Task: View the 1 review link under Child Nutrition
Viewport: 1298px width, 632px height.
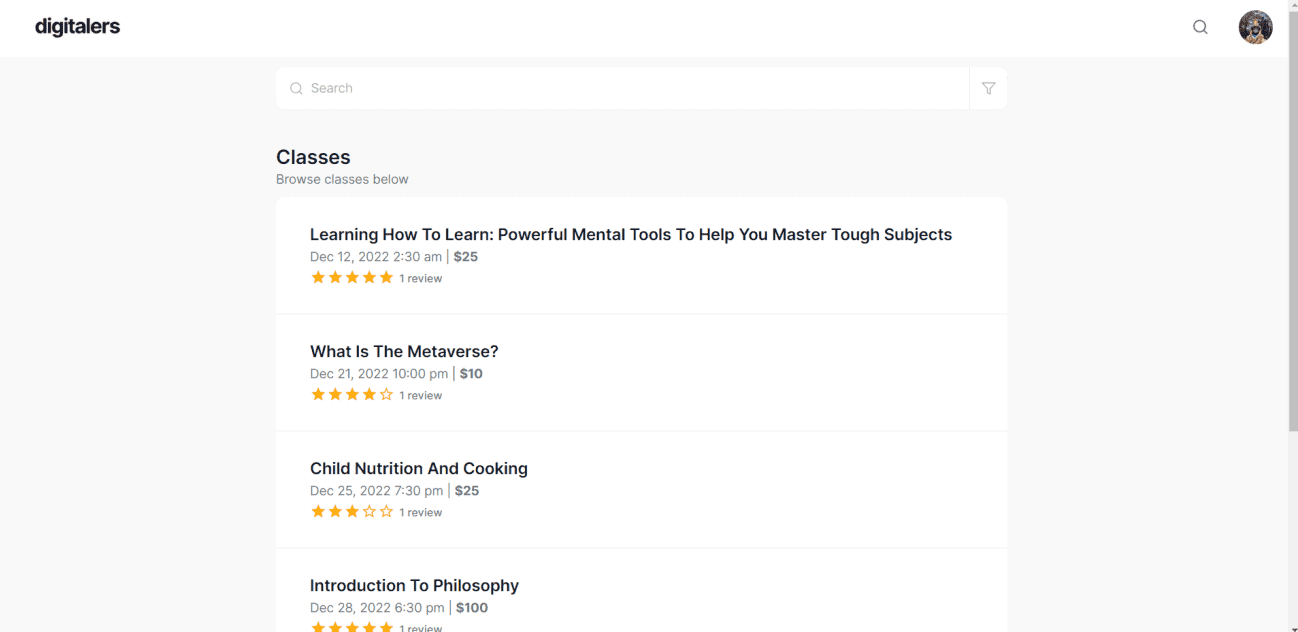Action: (x=420, y=513)
